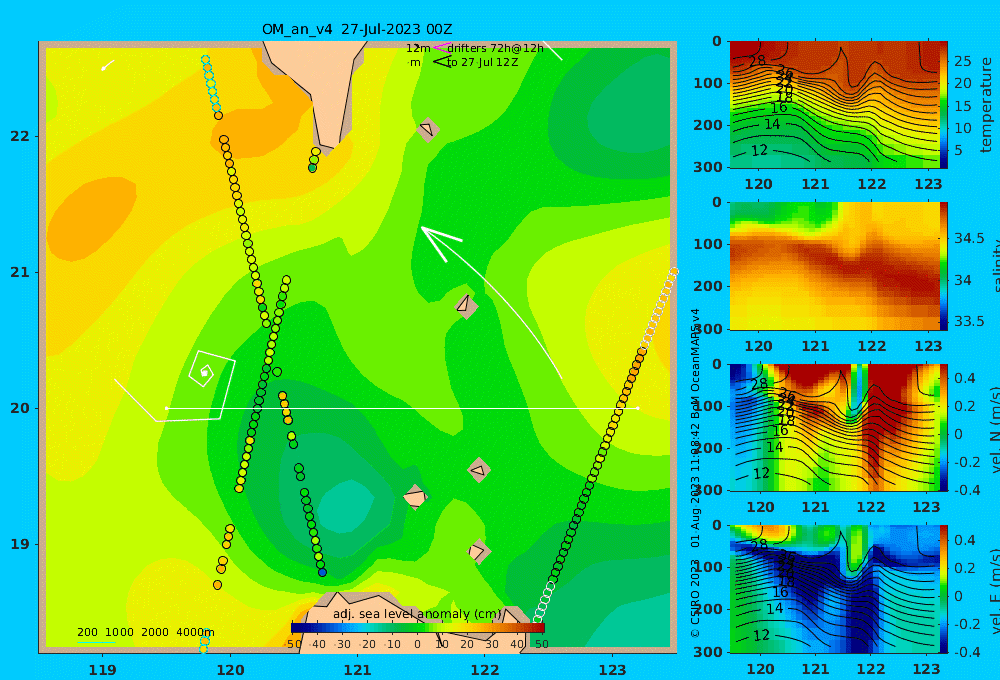
Task: Open the salinity section panel
Action: pyautogui.click(x=834, y=266)
